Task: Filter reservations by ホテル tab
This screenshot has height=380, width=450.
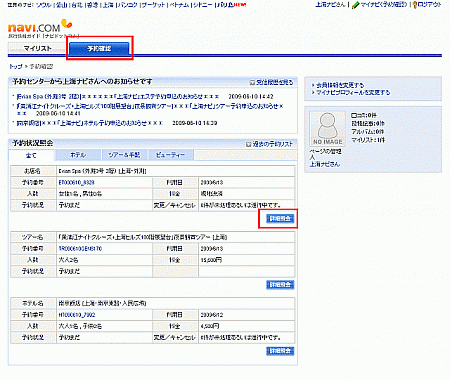Action: (x=78, y=155)
